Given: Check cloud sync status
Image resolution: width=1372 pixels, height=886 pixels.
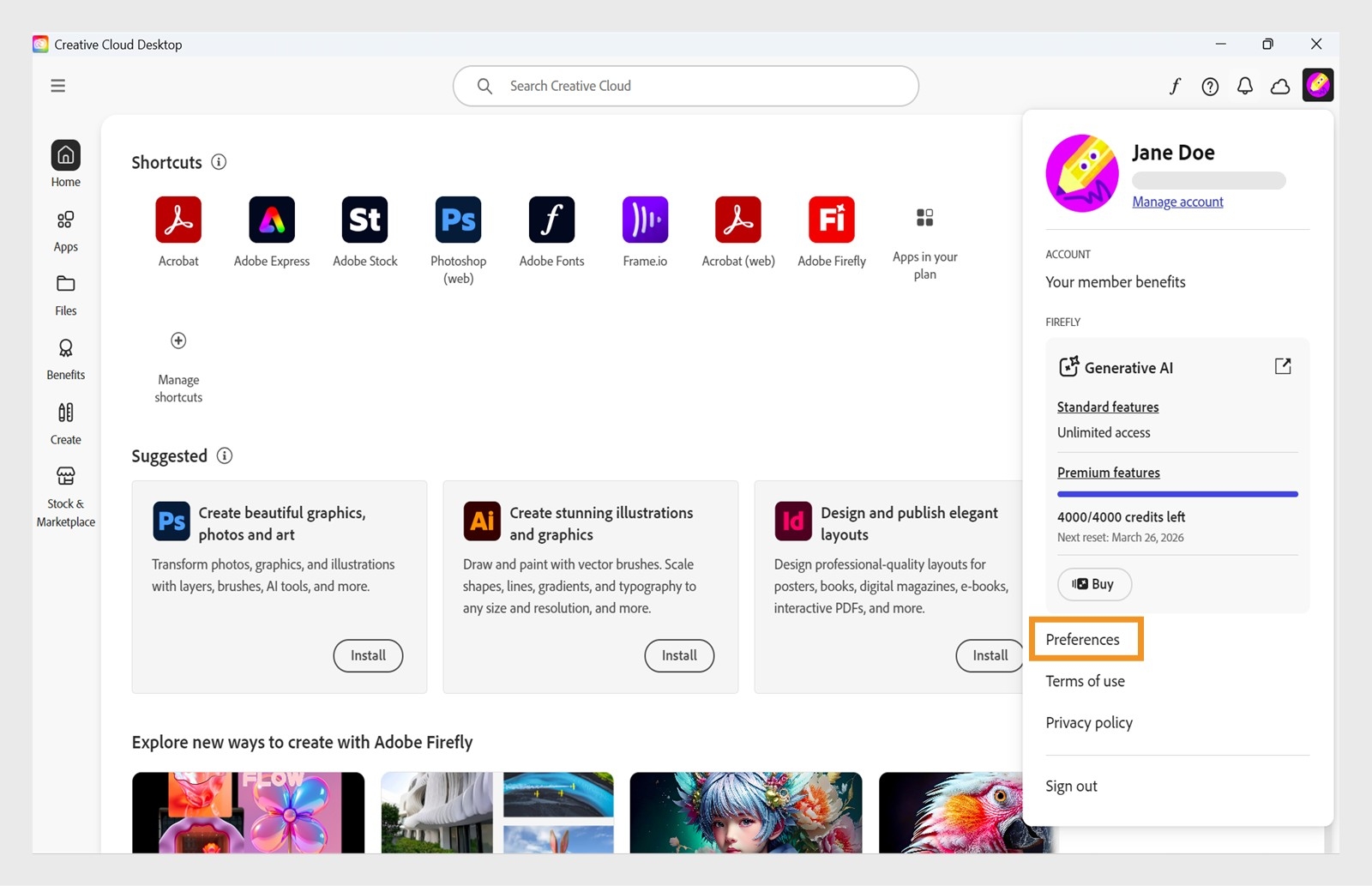Looking at the screenshot, I should 1279,86.
